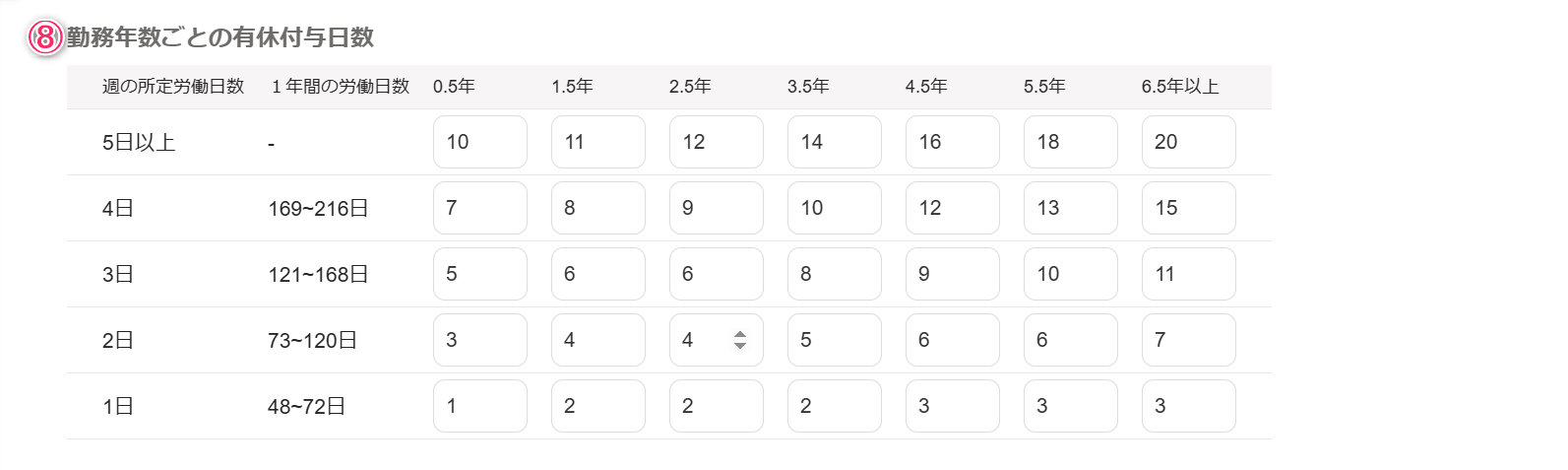Focus the 3日 3.5年 field showing 8
This screenshot has height=470, width=1568.
click(x=835, y=274)
